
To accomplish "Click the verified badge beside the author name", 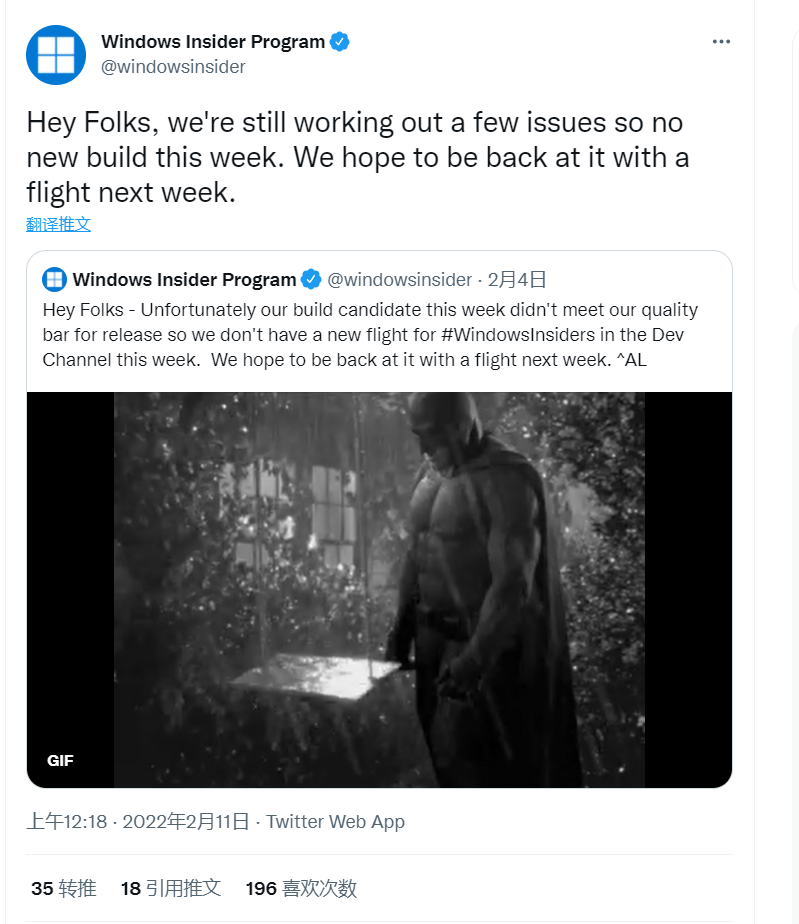I will [x=340, y=42].
